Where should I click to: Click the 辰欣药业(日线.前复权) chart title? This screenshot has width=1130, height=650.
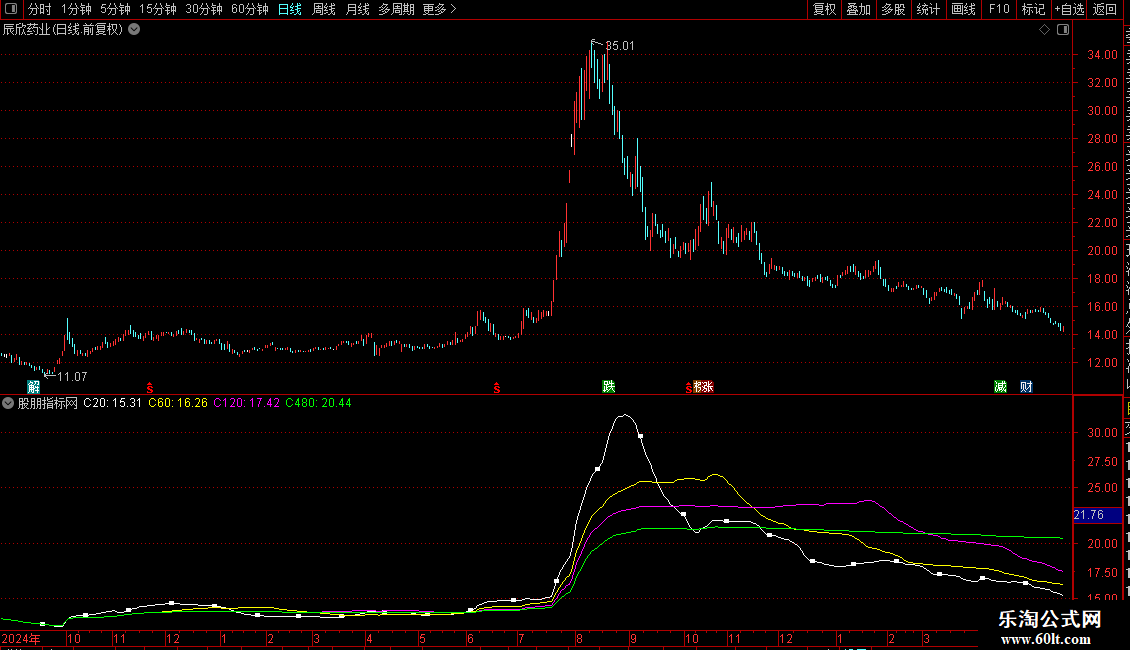tap(63, 30)
